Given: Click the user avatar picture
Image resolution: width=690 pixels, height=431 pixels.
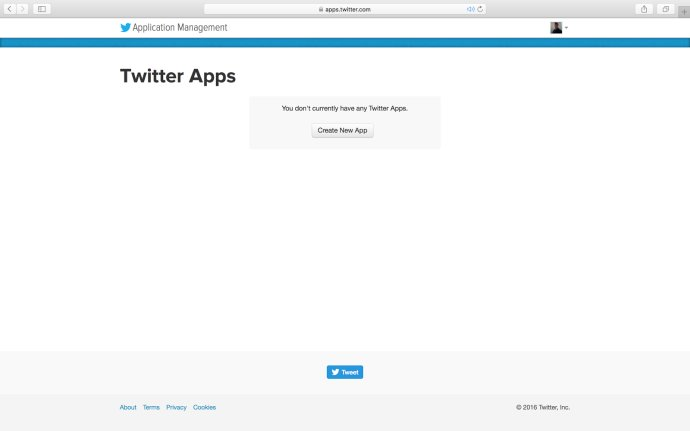Looking at the screenshot, I should pyautogui.click(x=556, y=28).
